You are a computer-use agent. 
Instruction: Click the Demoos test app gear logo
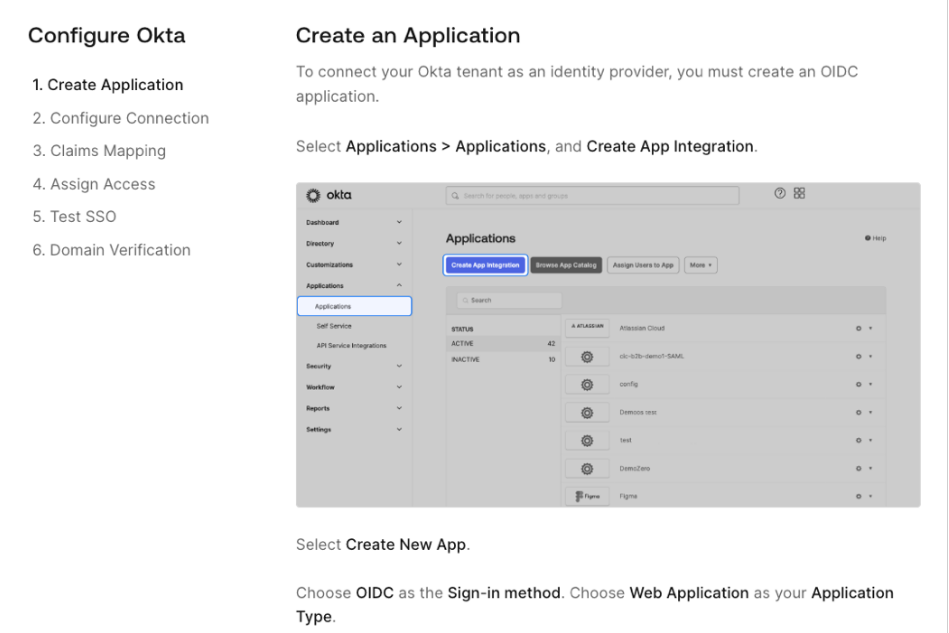click(x=587, y=413)
